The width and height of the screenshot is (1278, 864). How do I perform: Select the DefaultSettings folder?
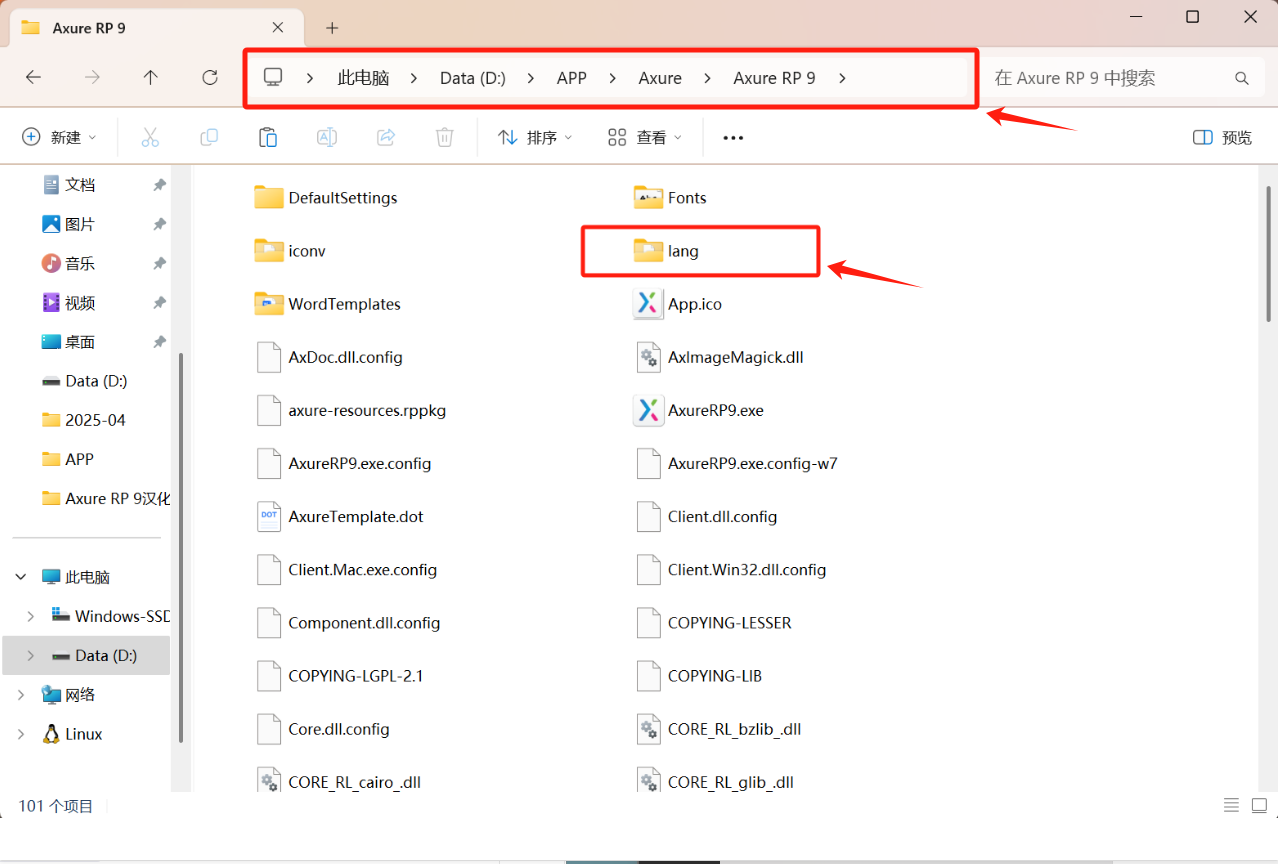click(x=326, y=198)
